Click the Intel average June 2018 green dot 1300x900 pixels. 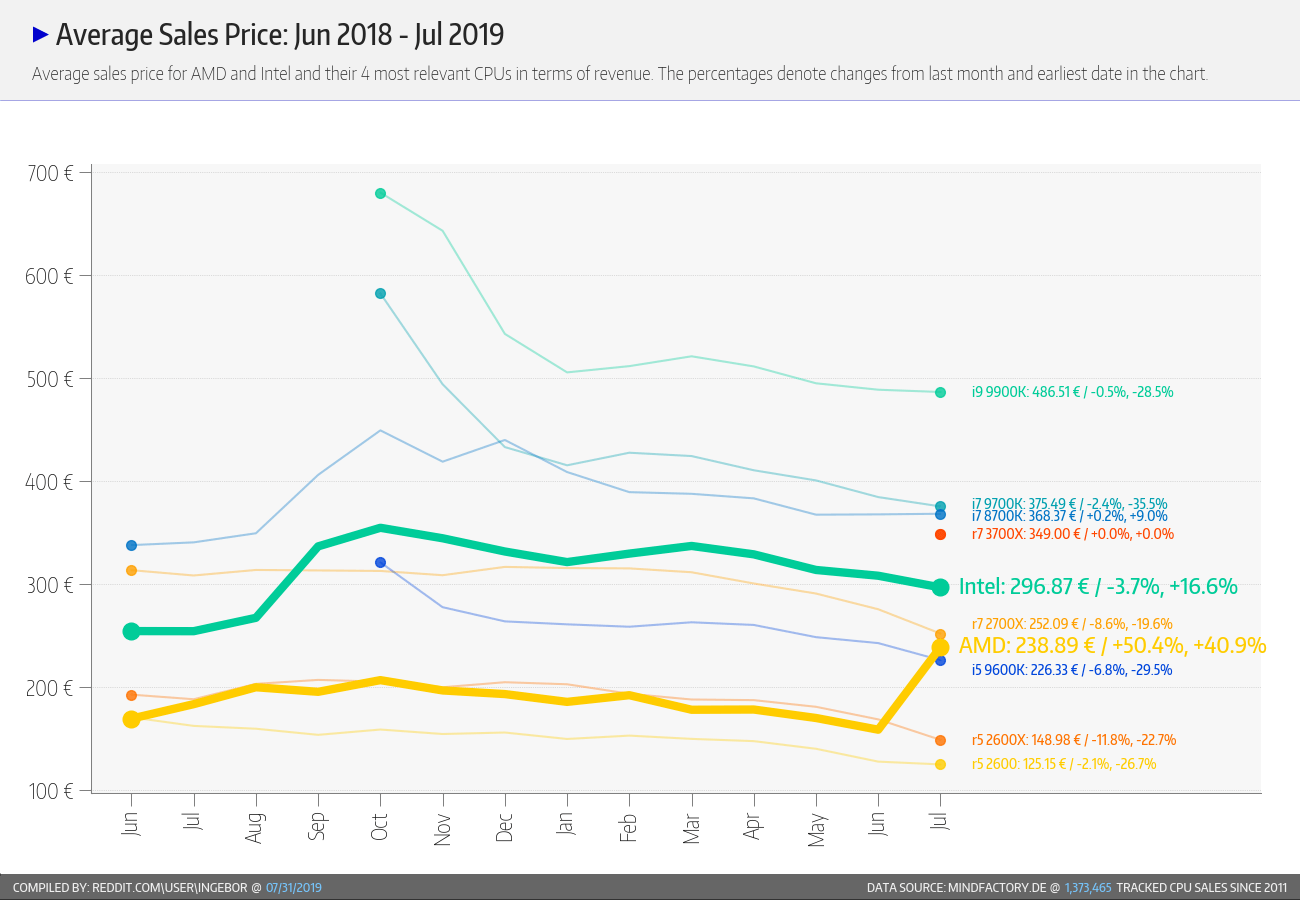coord(131,631)
